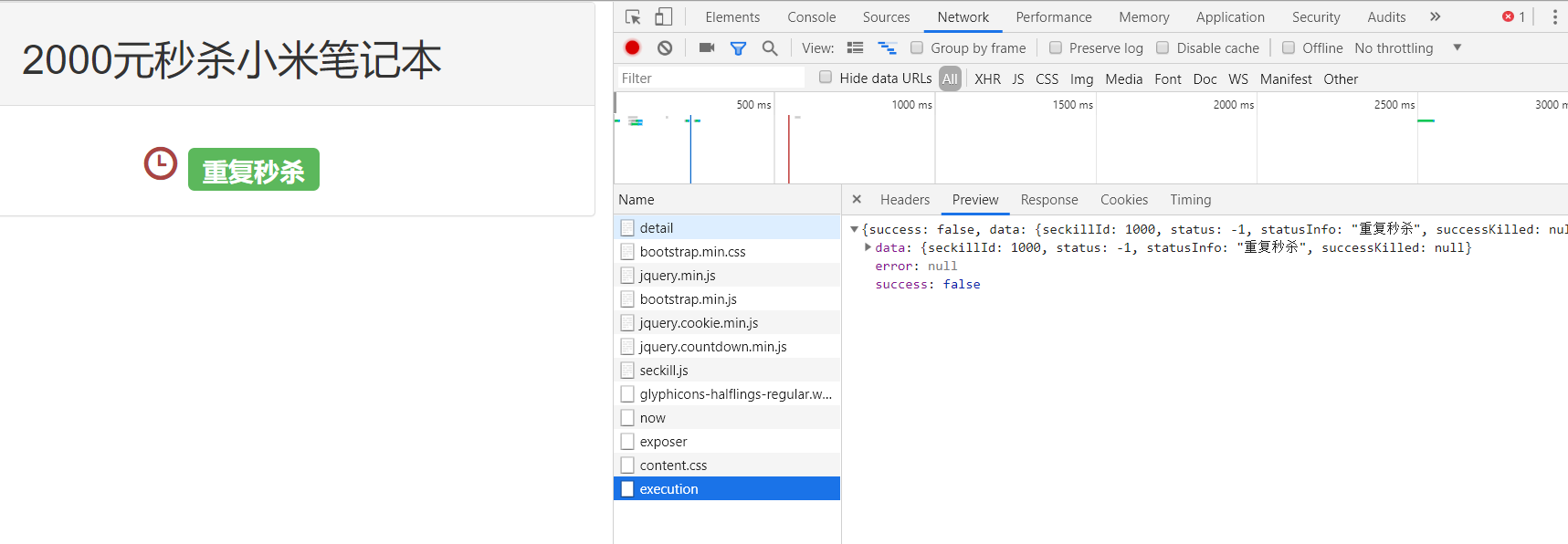Select the Preview tab

click(975, 200)
